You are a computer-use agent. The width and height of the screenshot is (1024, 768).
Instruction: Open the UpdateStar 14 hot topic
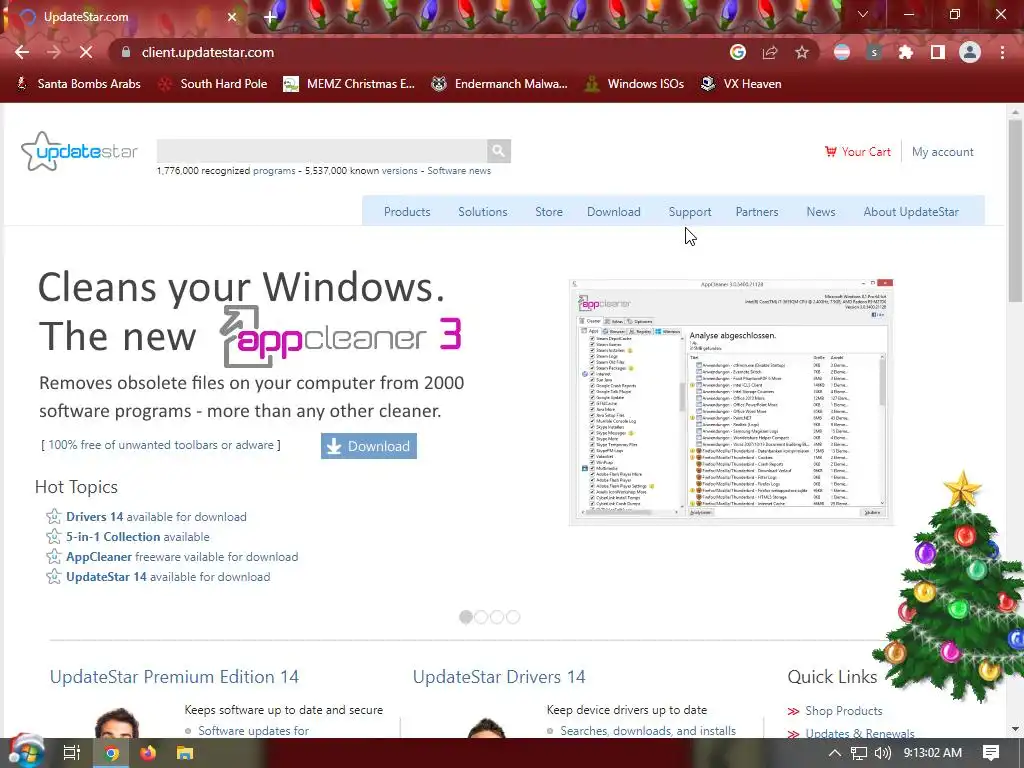[168, 577]
